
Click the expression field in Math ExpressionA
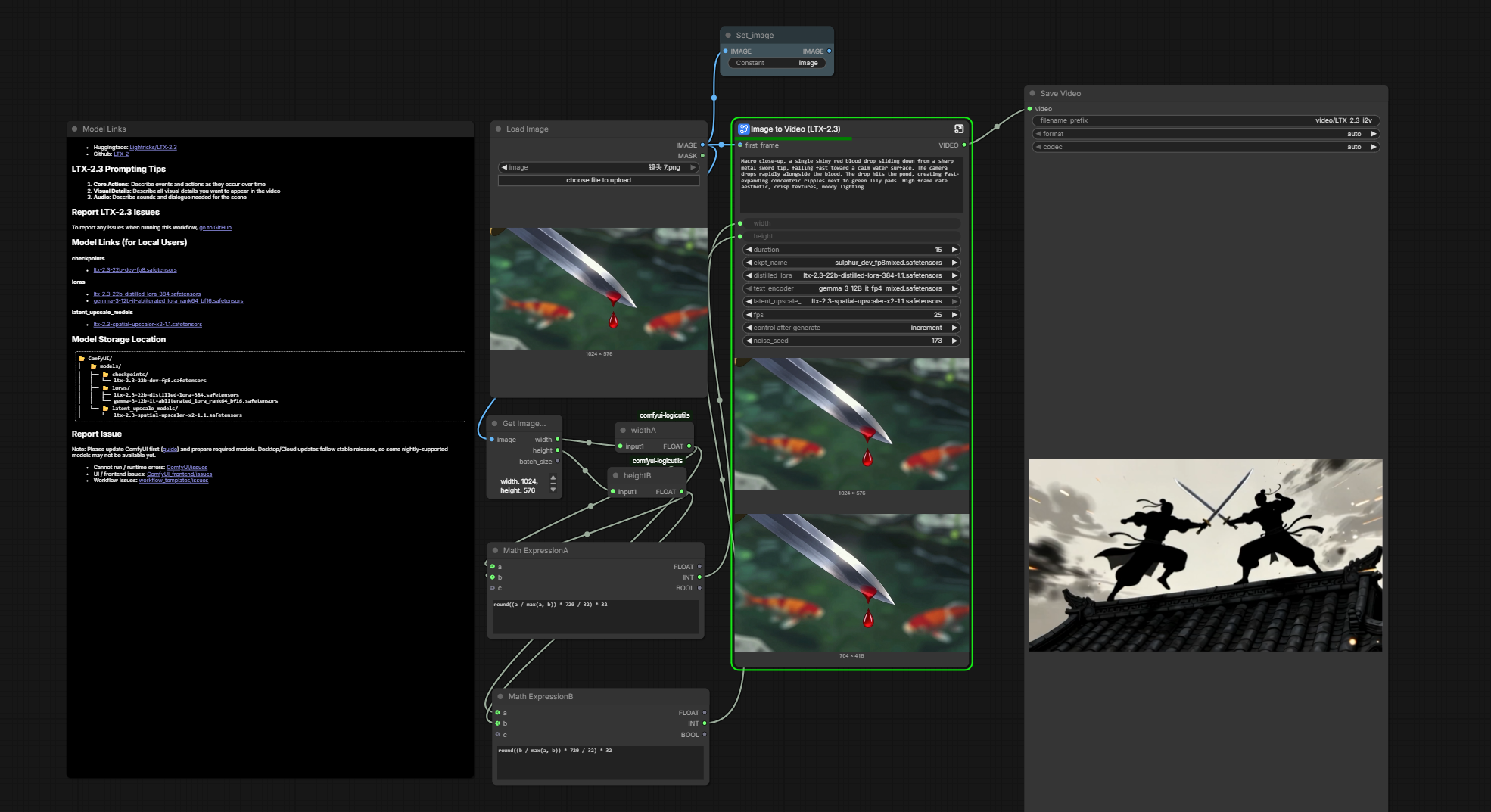[596, 616]
